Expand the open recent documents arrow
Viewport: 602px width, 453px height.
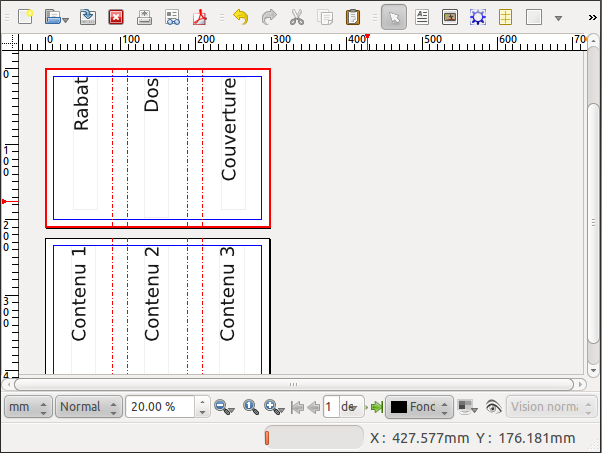66,20
